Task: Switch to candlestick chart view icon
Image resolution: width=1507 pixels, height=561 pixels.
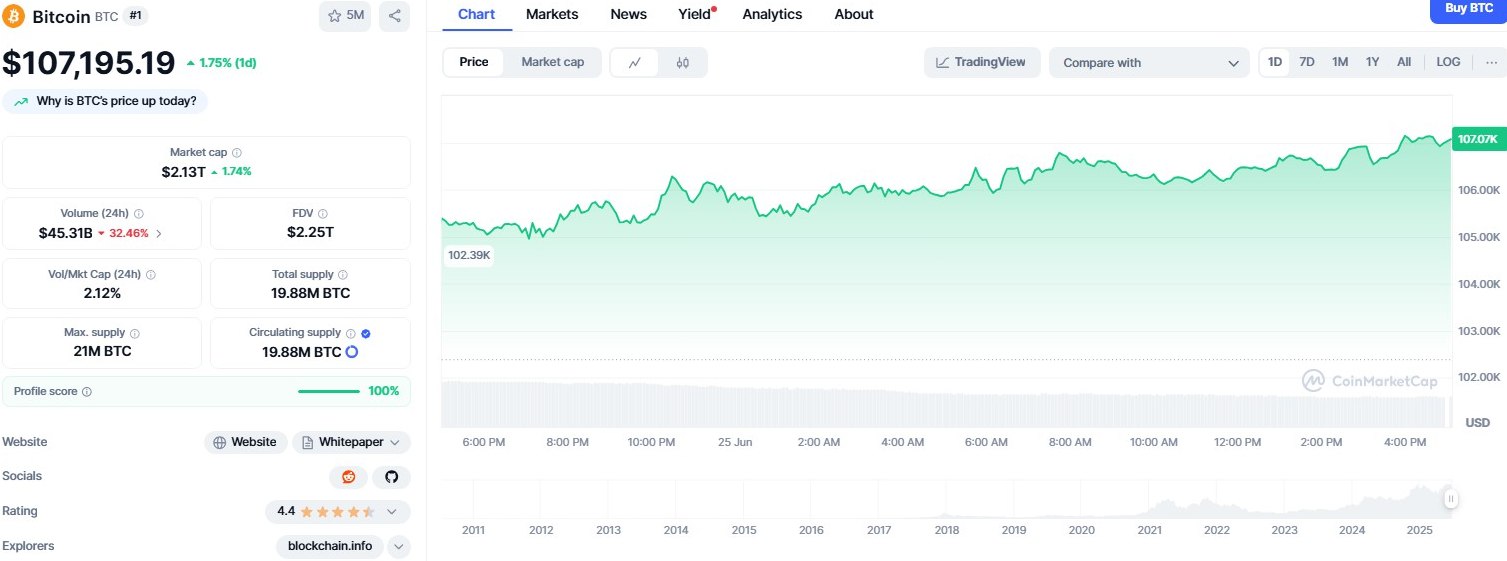Action: 682,62
